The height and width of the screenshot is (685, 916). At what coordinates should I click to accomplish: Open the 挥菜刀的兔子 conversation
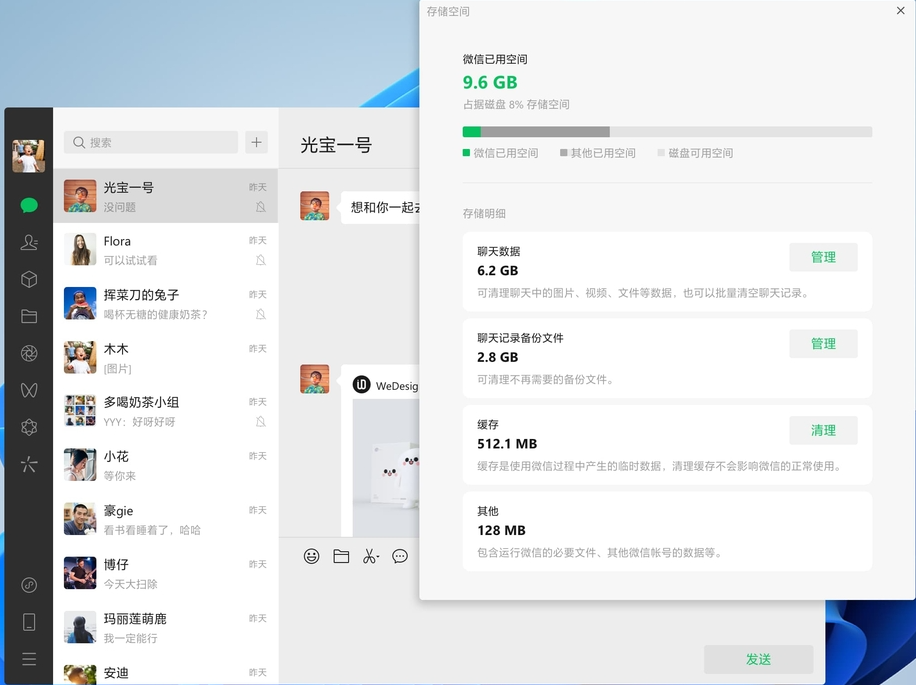(x=165, y=303)
